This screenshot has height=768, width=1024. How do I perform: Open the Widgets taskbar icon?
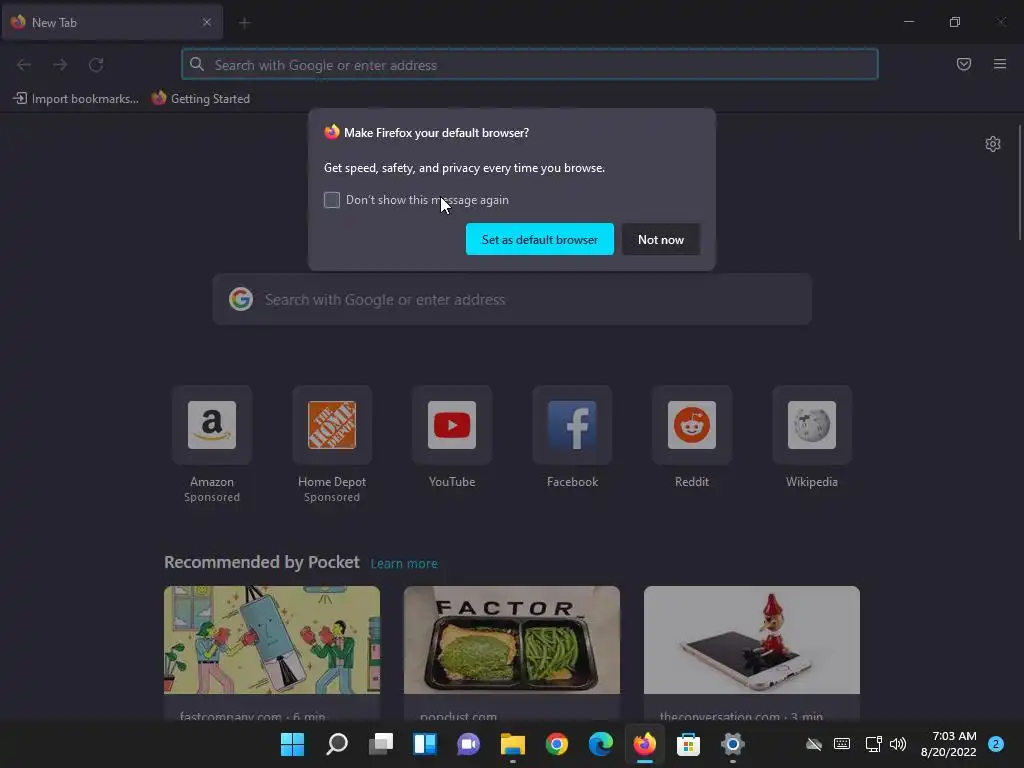coord(424,744)
